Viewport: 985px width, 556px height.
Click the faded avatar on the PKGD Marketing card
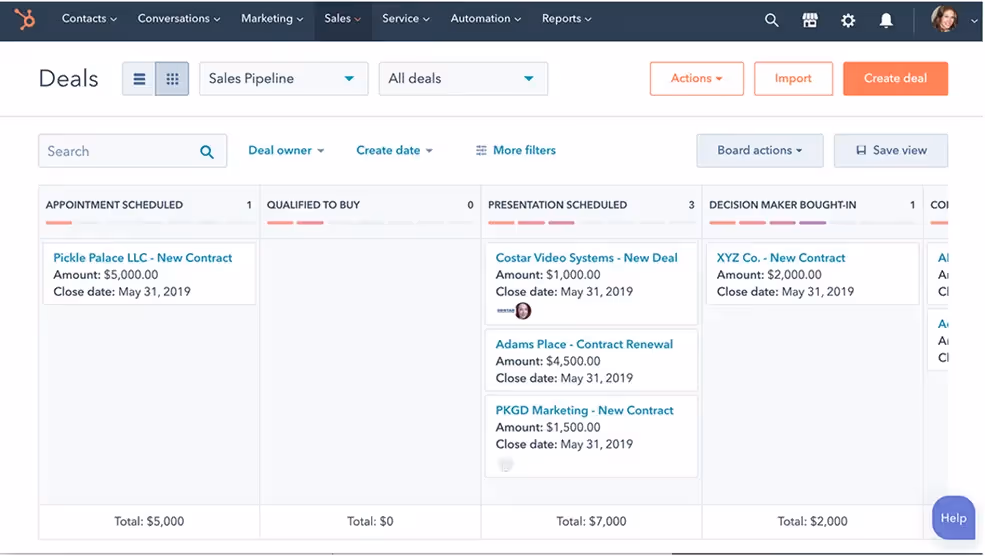click(506, 465)
